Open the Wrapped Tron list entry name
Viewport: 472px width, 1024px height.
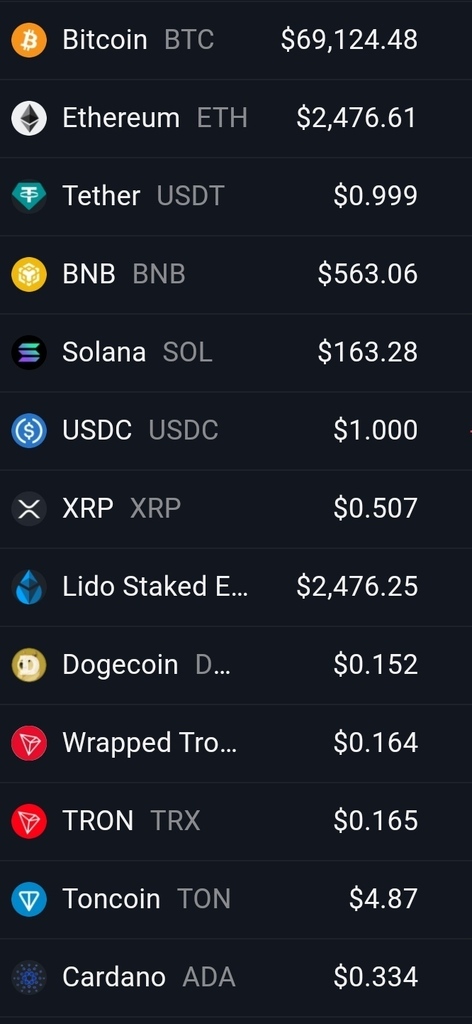coord(149,743)
